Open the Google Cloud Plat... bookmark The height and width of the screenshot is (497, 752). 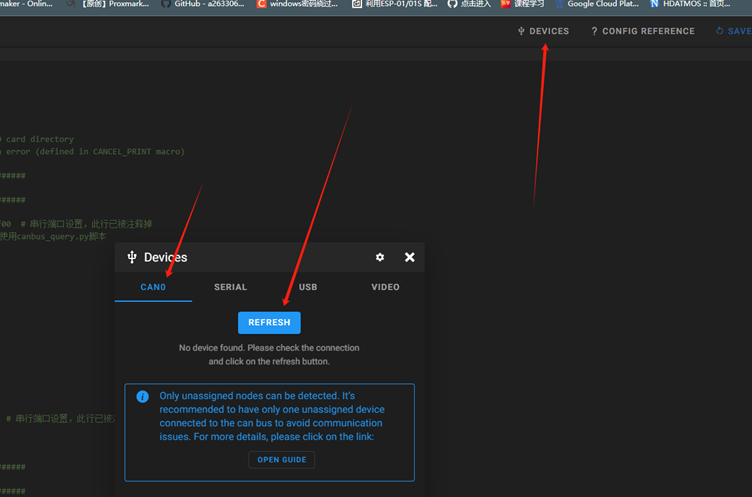[x=597, y=4]
